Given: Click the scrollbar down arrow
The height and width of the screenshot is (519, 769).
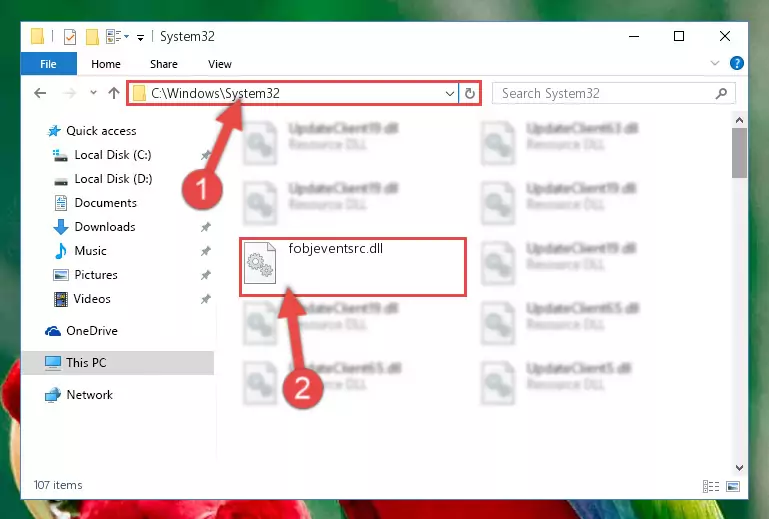Looking at the screenshot, I should [739, 468].
